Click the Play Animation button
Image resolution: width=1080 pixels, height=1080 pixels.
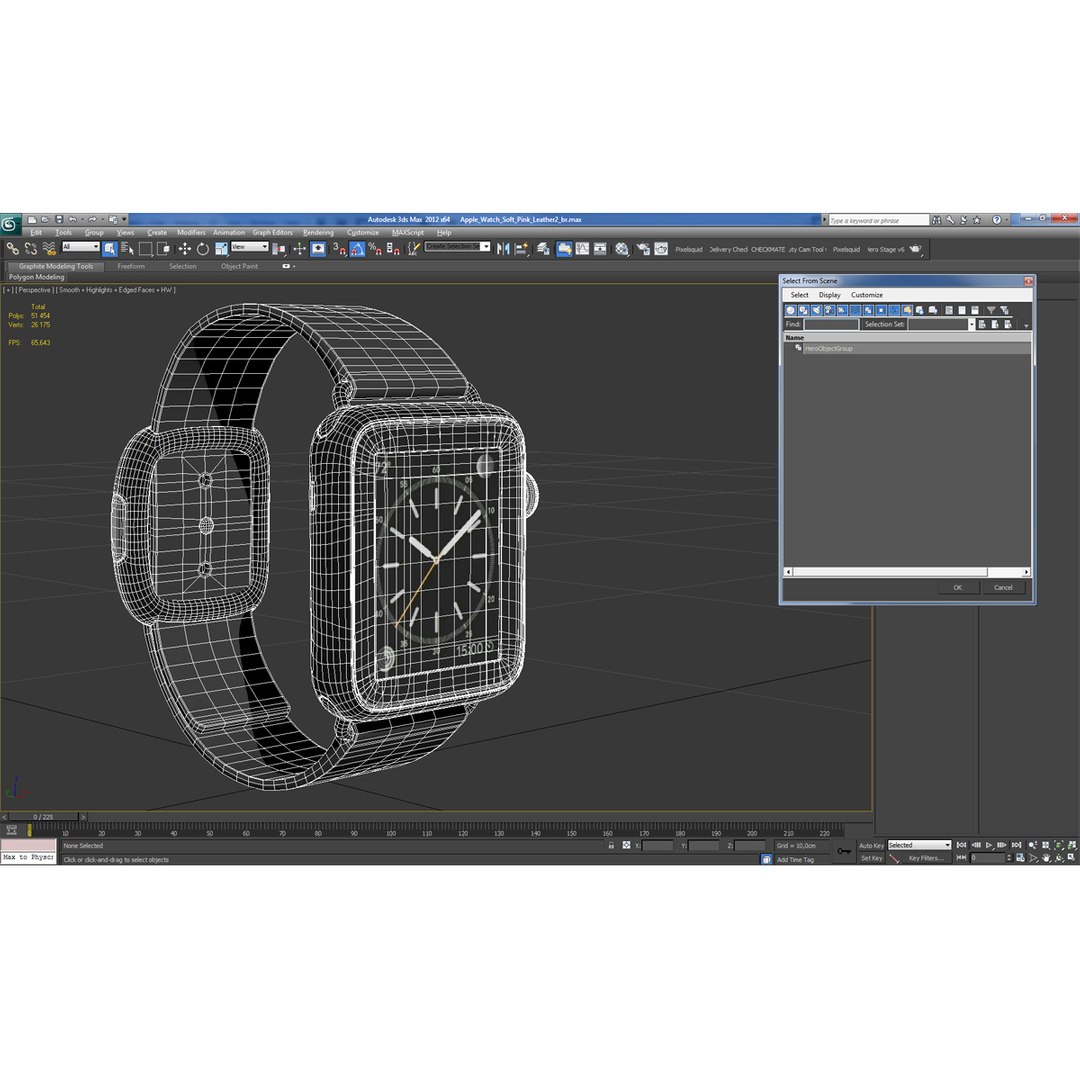coord(988,845)
